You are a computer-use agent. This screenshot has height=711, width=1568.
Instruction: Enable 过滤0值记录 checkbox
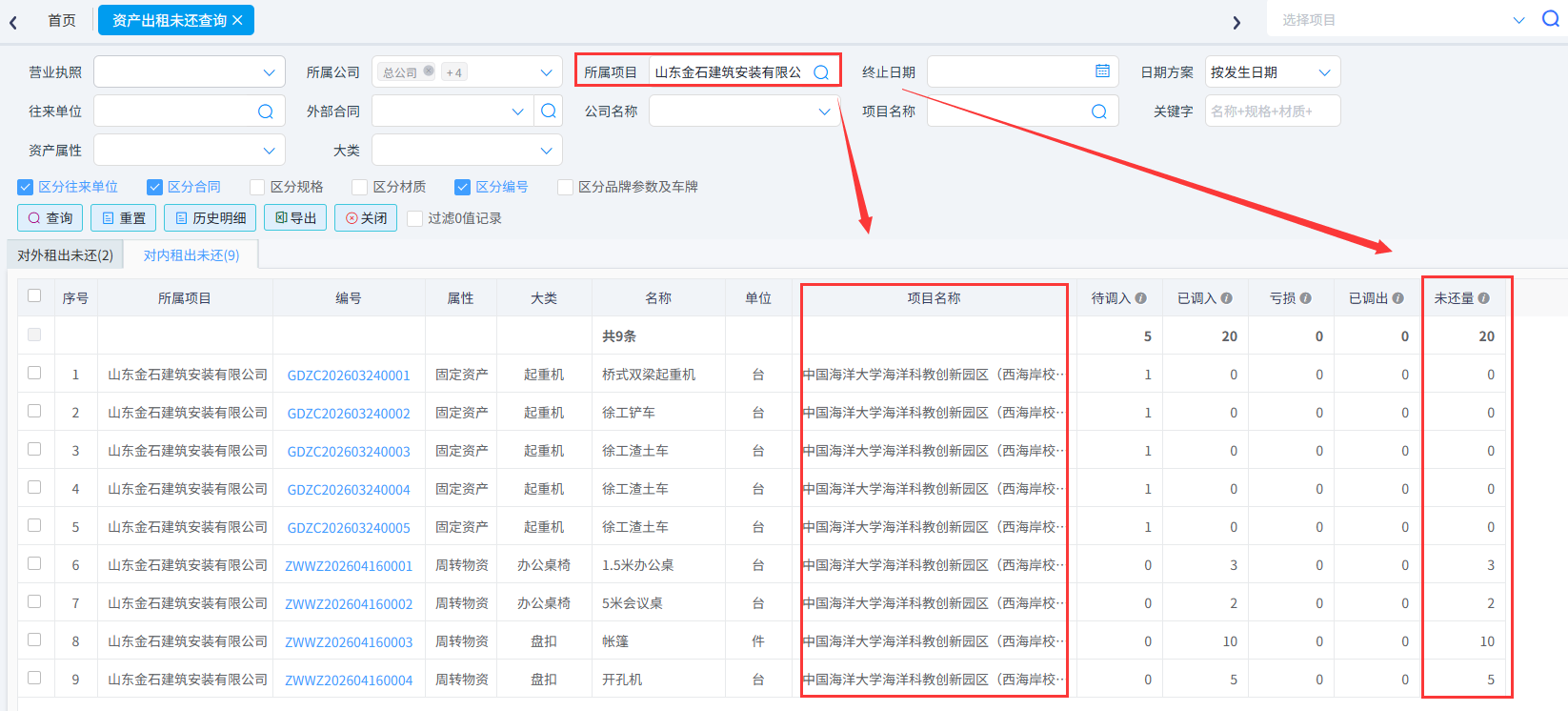click(x=414, y=218)
